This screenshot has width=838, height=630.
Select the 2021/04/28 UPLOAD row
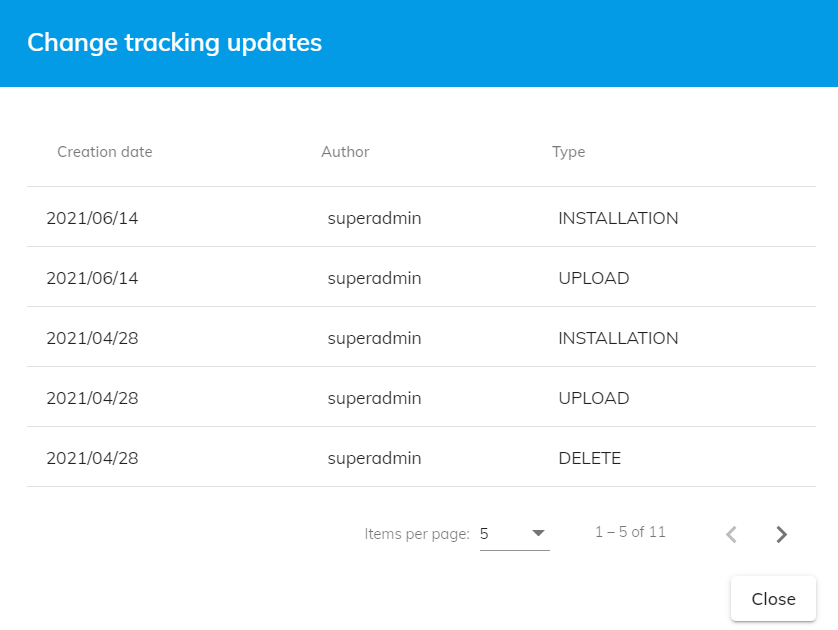coord(421,398)
